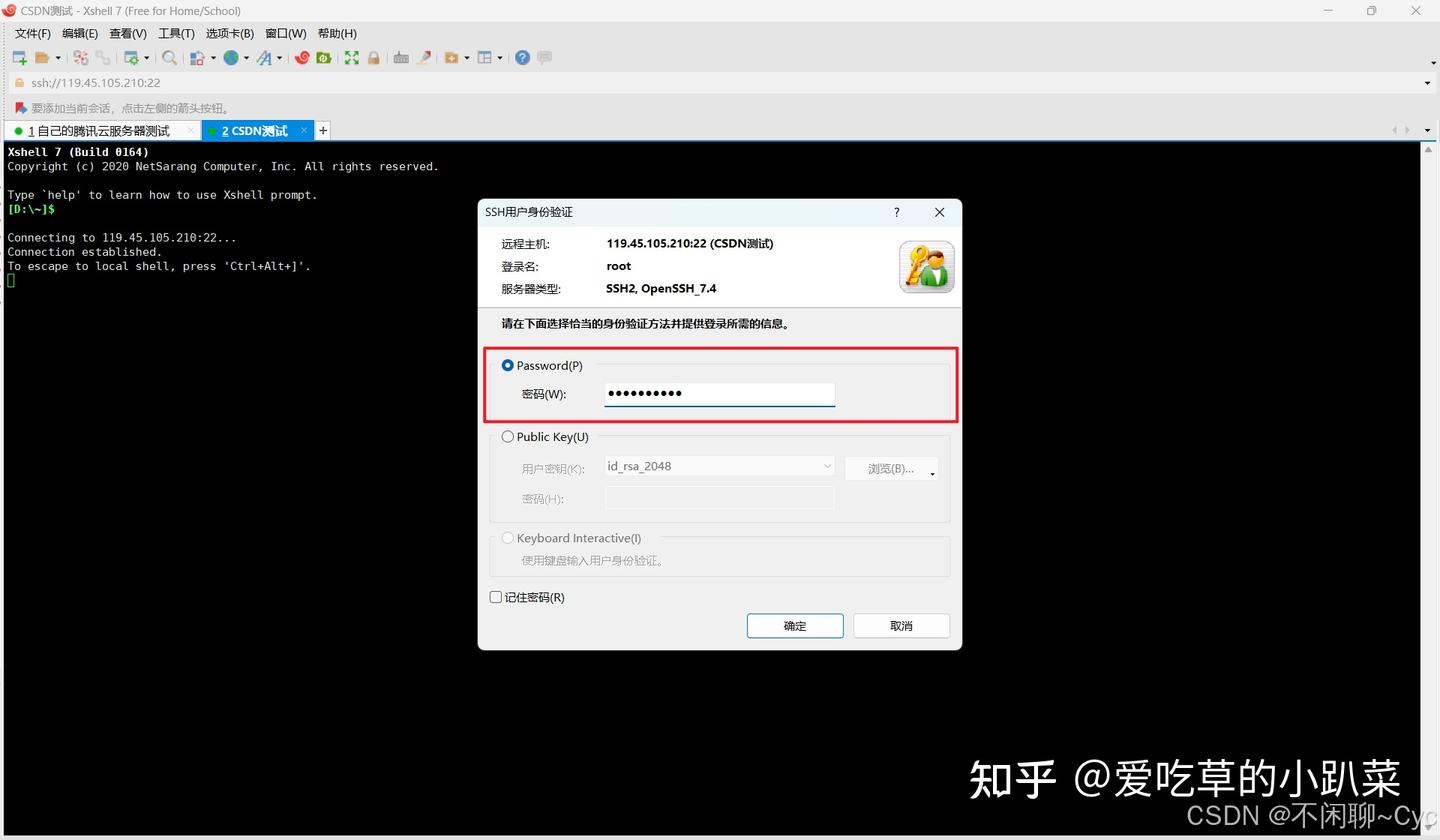Lock the session with padlock icon
The image size is (1440, 840).
click(x=373, y=57)
